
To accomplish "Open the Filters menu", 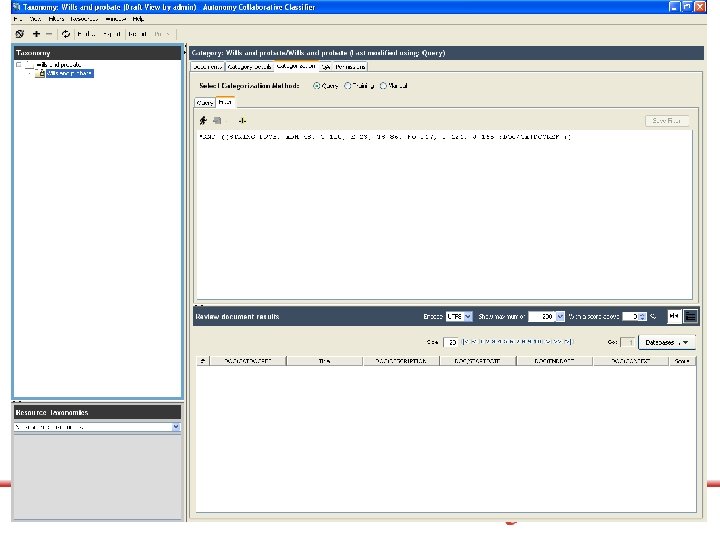I will click(x=56, y=19).
